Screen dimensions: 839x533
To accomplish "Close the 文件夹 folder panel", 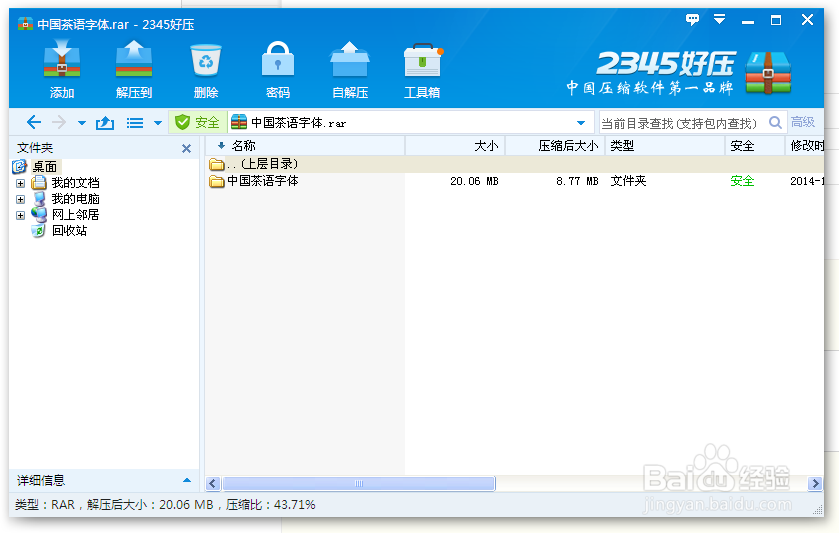I will pos(186,148).
